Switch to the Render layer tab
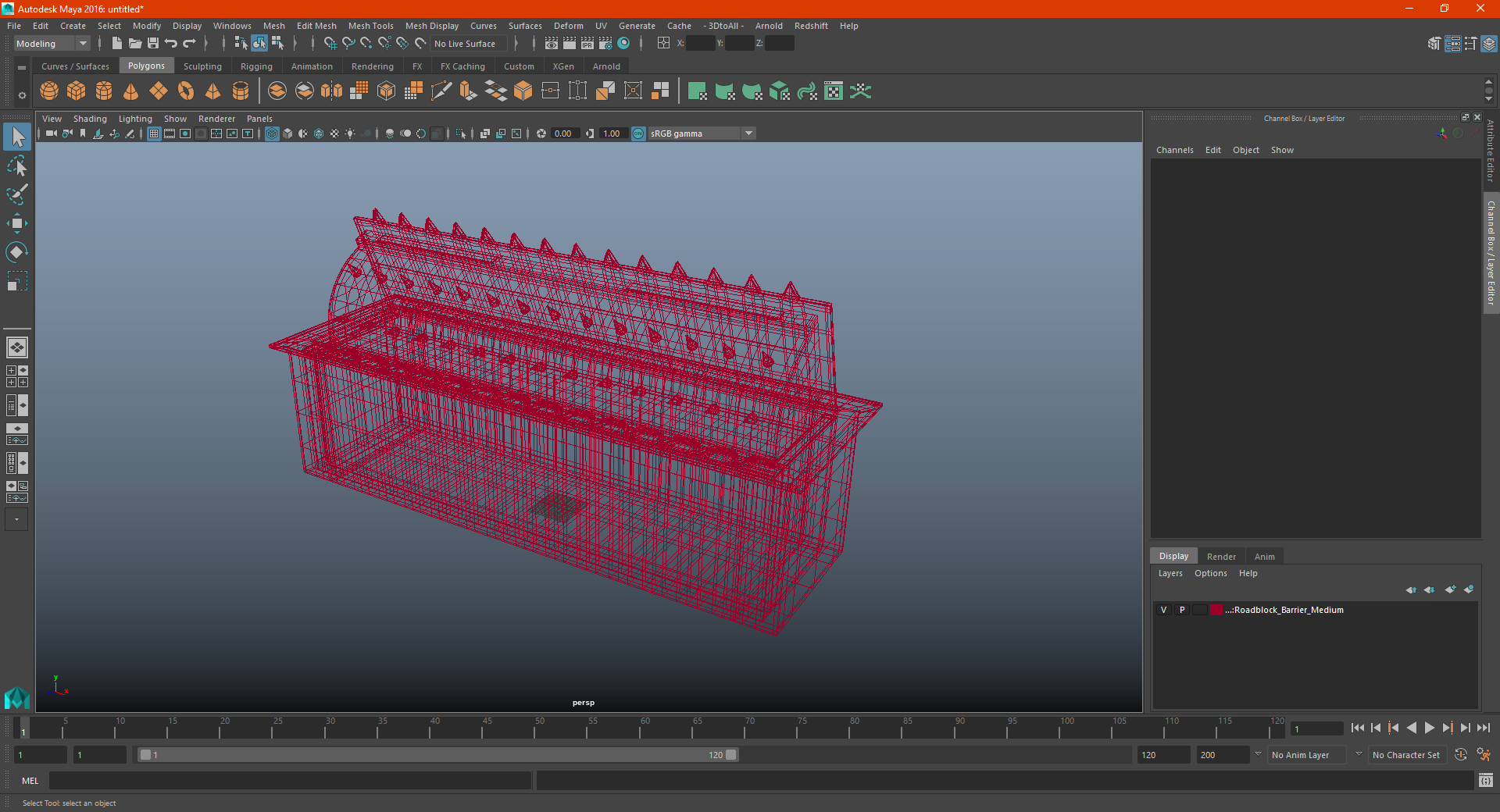This screenshot has height=812, width=1500. point(1221,557)
